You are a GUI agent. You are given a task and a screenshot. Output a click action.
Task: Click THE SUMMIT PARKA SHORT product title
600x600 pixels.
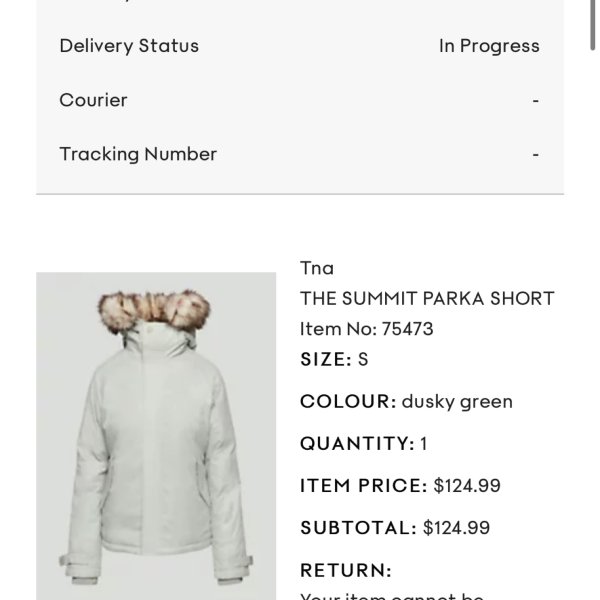coord(427,298)
